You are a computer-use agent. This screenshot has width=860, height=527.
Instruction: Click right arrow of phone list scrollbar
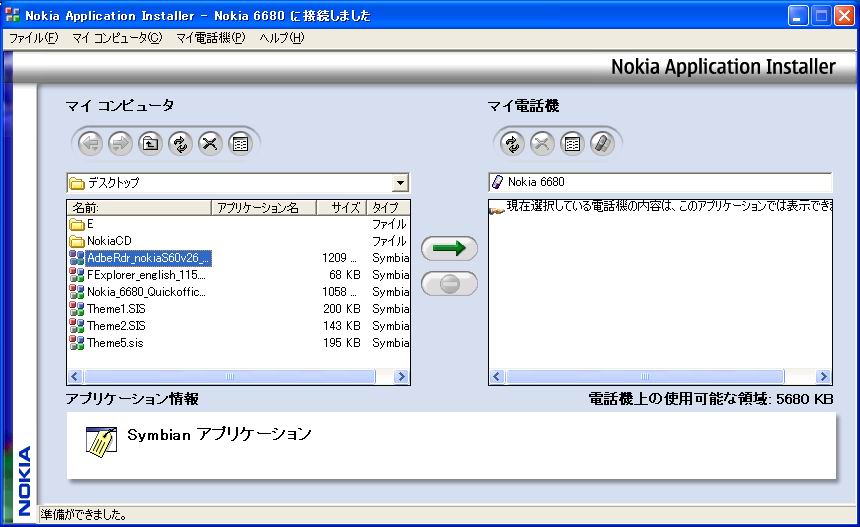[x=823, y=376]
